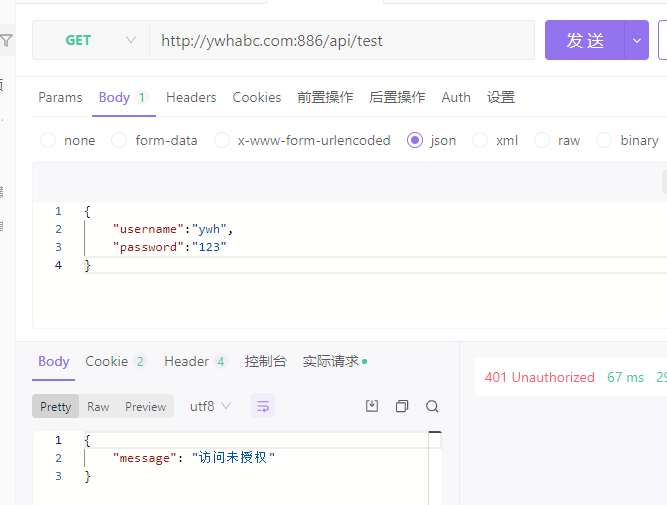This screenshot has width=667, height=505.
Task: Switch to the 实际请求 tab
Action: tap(335, 361)
